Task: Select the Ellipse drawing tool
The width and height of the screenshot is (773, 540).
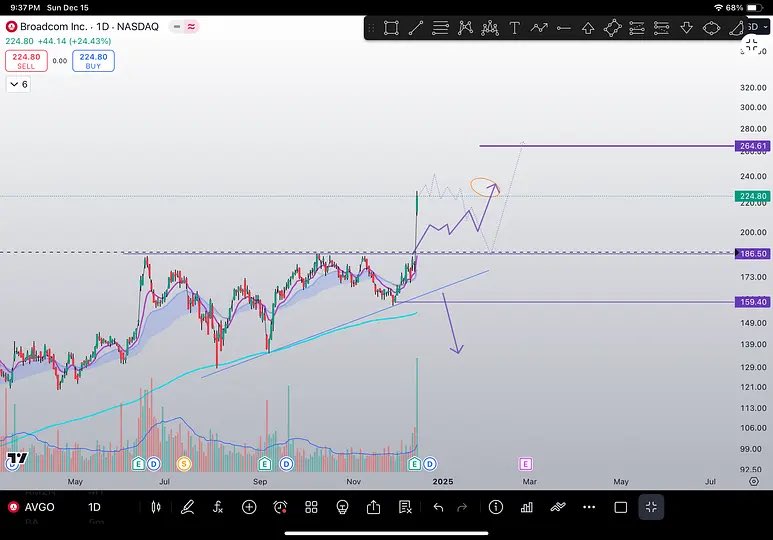Action: click(711, 28)
